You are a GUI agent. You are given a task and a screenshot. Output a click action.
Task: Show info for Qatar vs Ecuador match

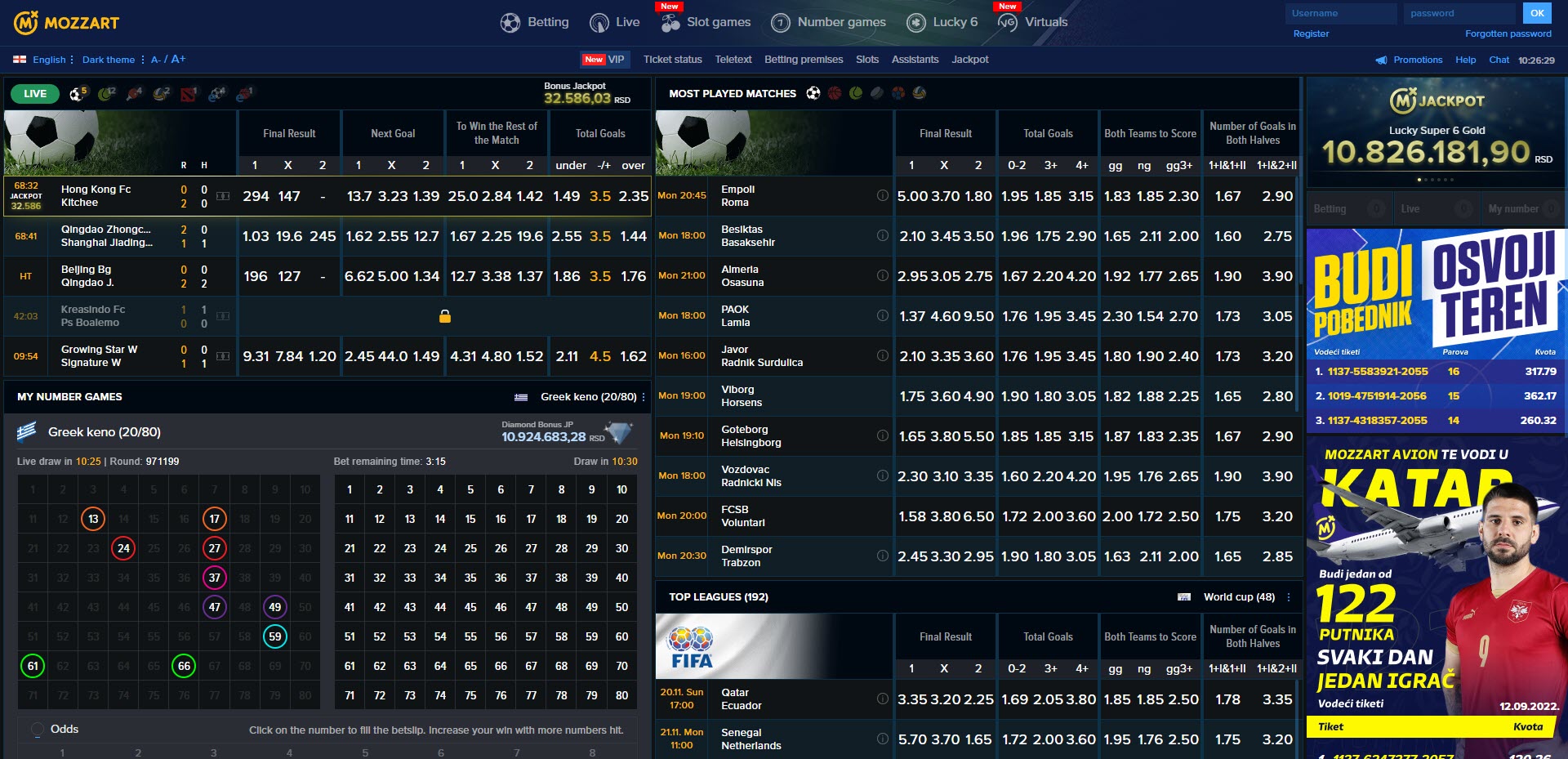pos(883,699)
